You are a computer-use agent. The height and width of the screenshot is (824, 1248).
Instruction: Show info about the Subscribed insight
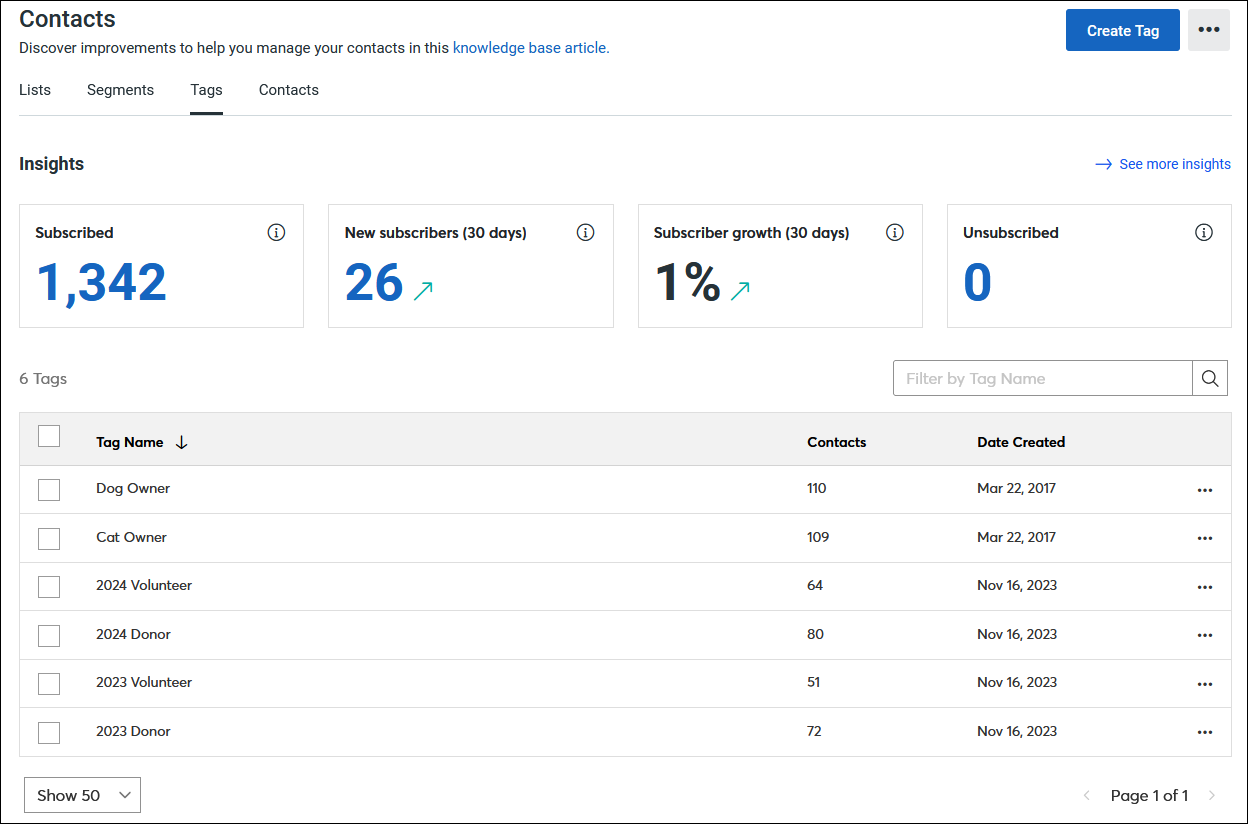pyautogui.click(x=276, y=233)
